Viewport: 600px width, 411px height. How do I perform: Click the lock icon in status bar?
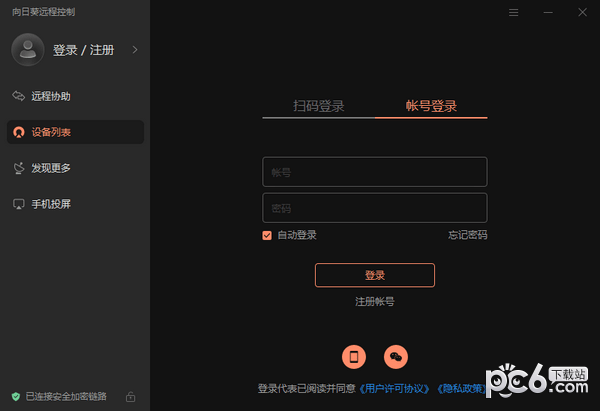(x=130, y=397)
